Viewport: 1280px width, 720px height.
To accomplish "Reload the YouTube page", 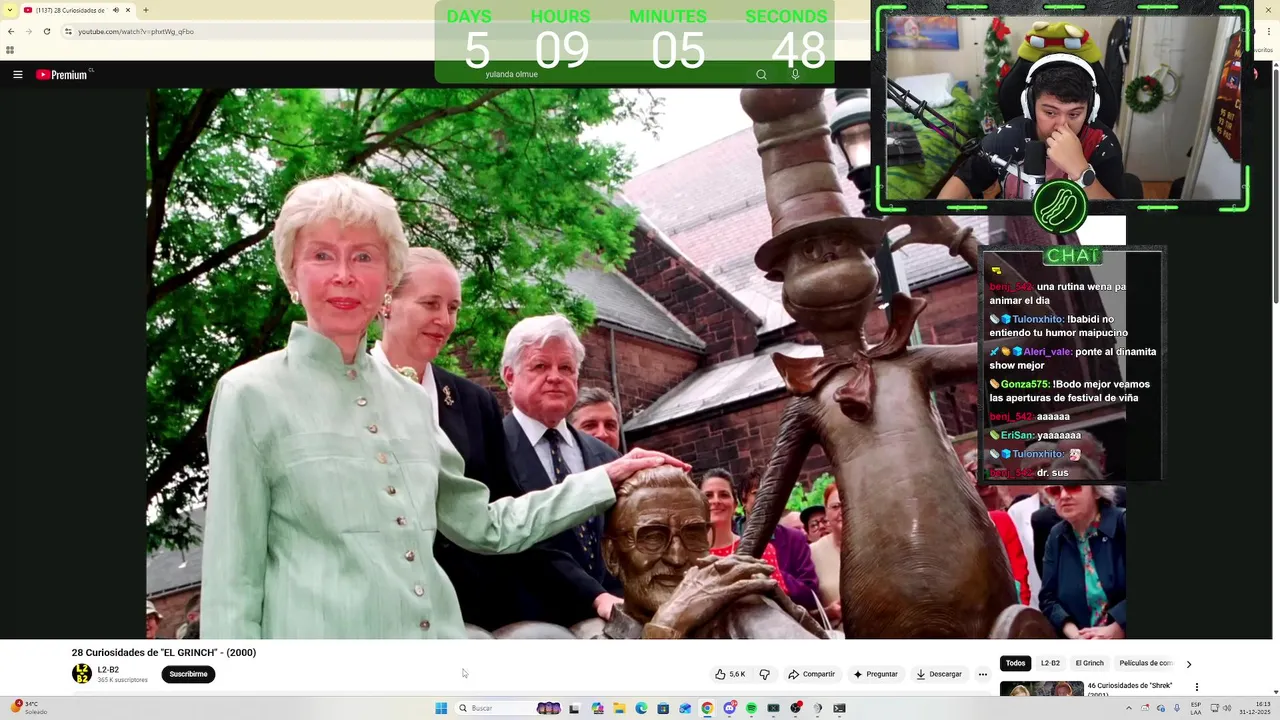I will [x=46, y=31].
